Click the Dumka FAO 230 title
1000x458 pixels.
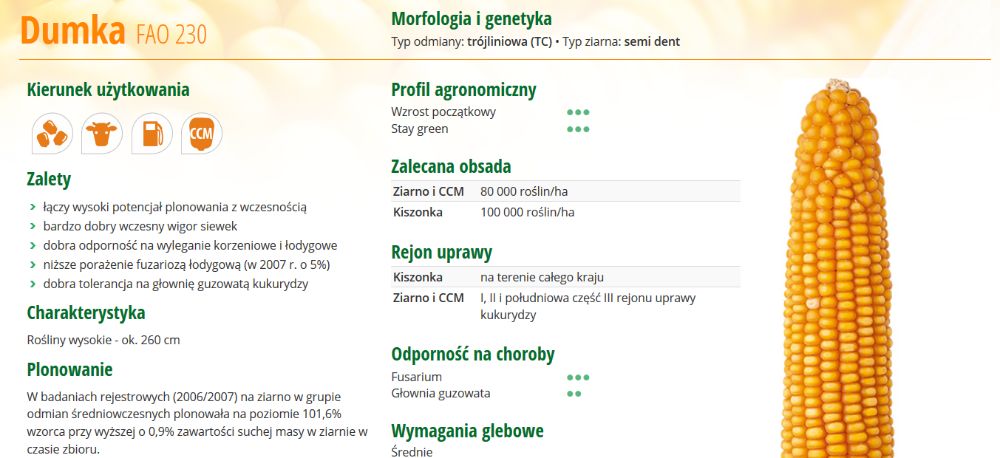coord(114,30)
